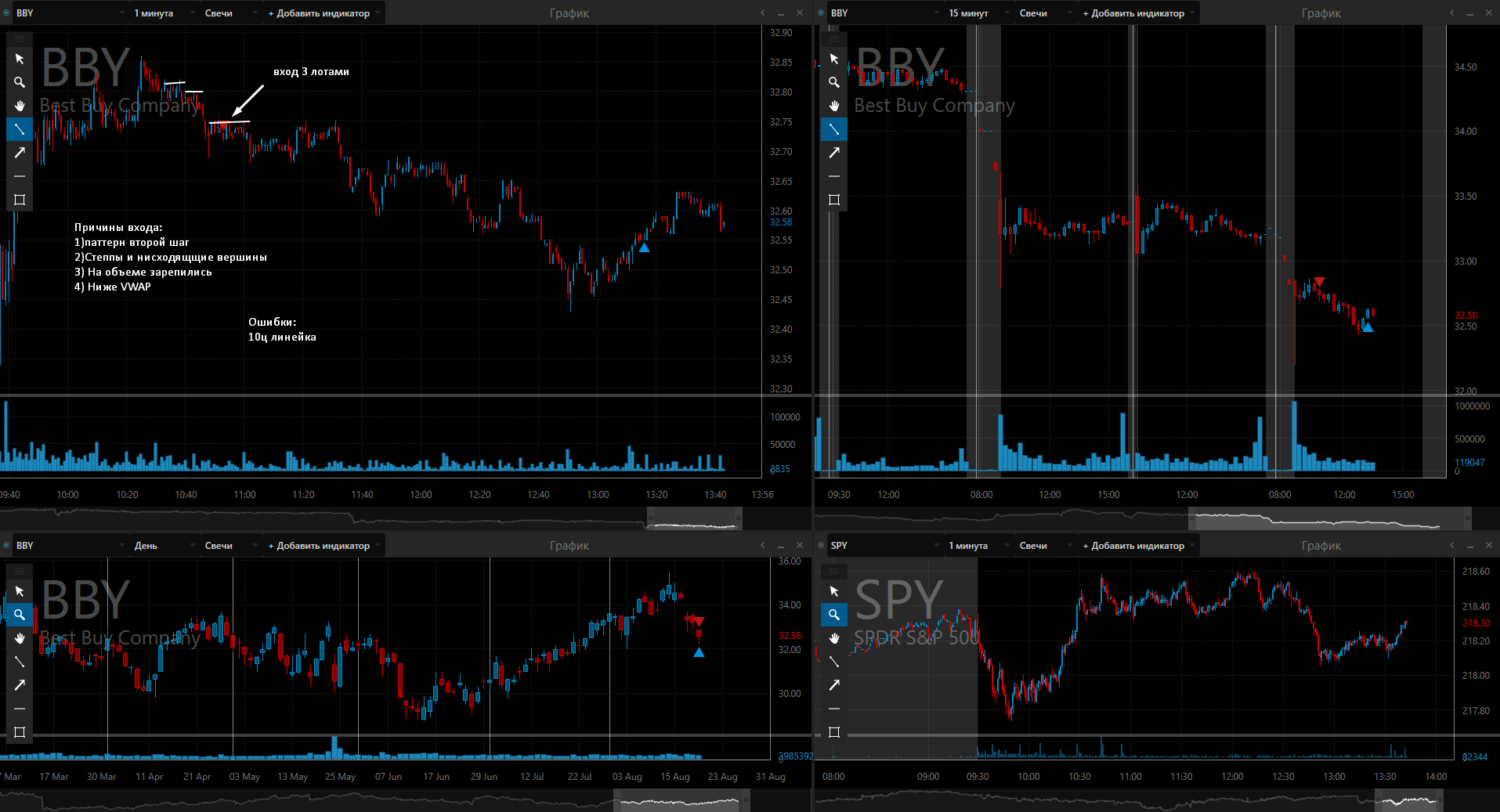Screen dimensions: 1500x812
Task: Click the navigator range slider under SPY chart
Action: click(1409, 800)
